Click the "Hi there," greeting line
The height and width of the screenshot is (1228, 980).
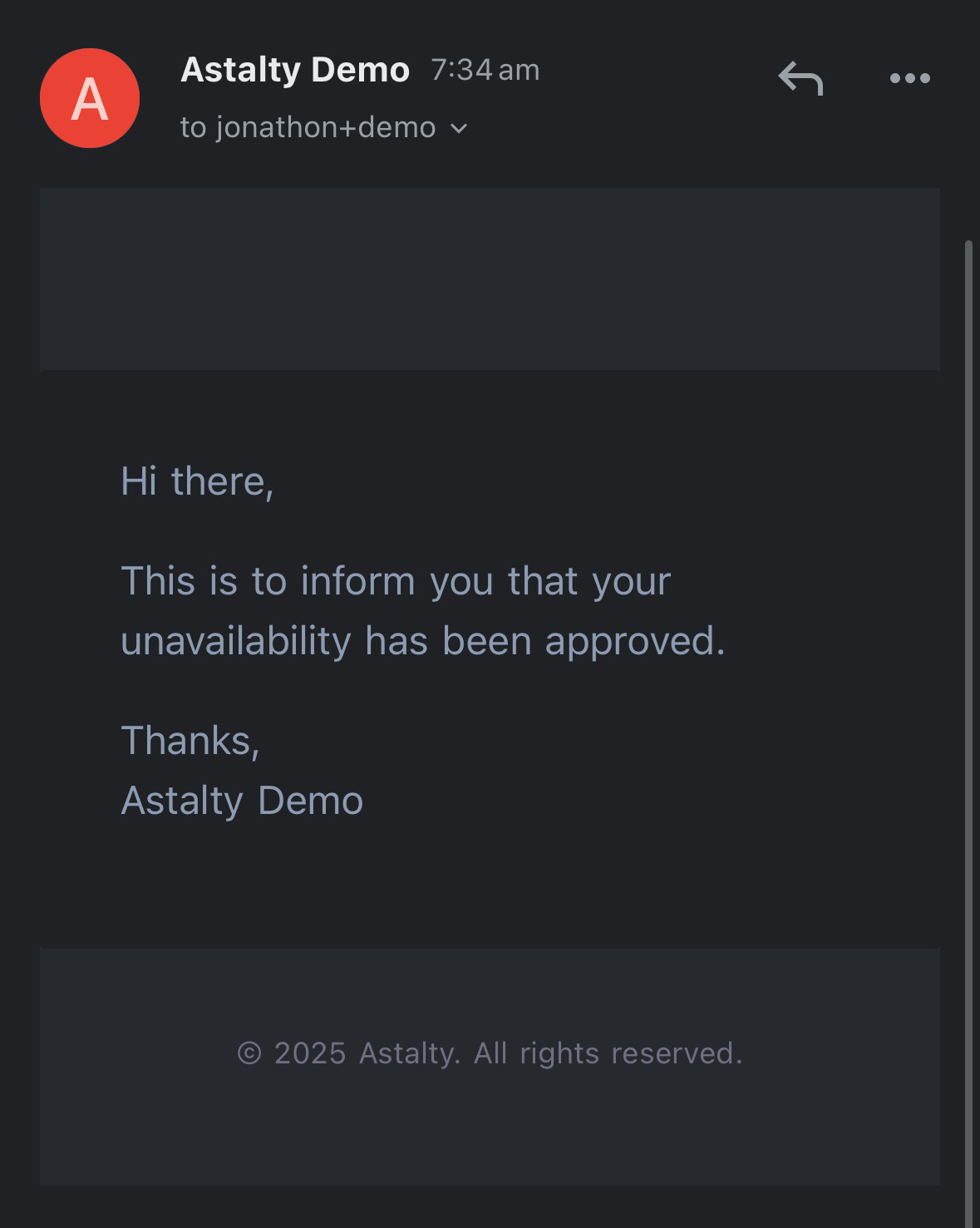(197, 481)
